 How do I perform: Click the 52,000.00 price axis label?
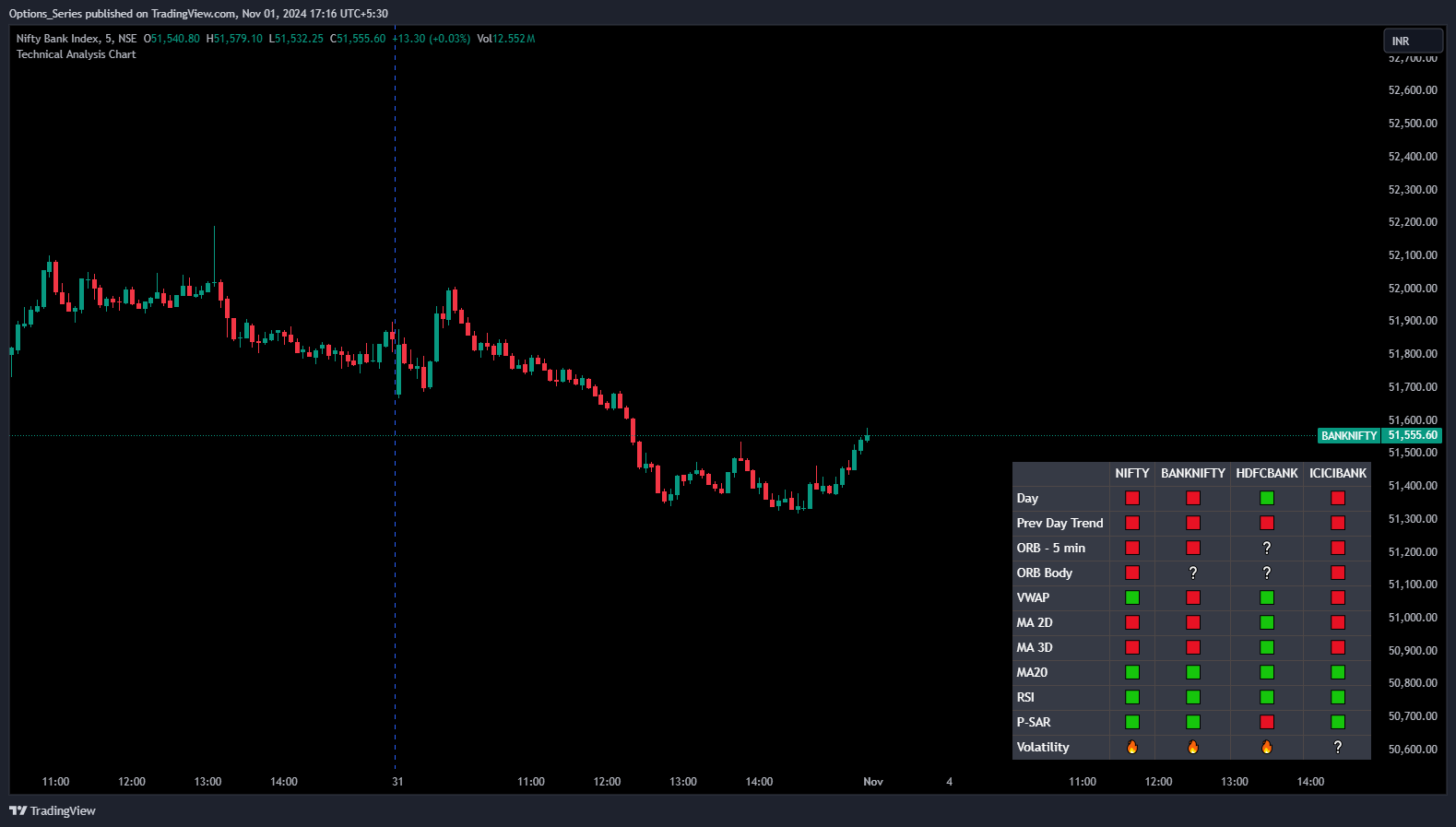tap(1413, 289)
